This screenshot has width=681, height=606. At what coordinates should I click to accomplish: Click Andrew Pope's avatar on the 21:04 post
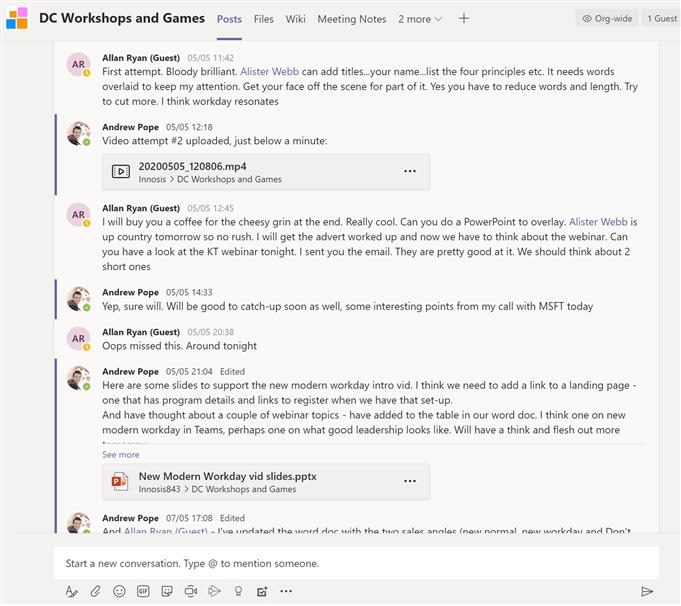pos(78,378)
